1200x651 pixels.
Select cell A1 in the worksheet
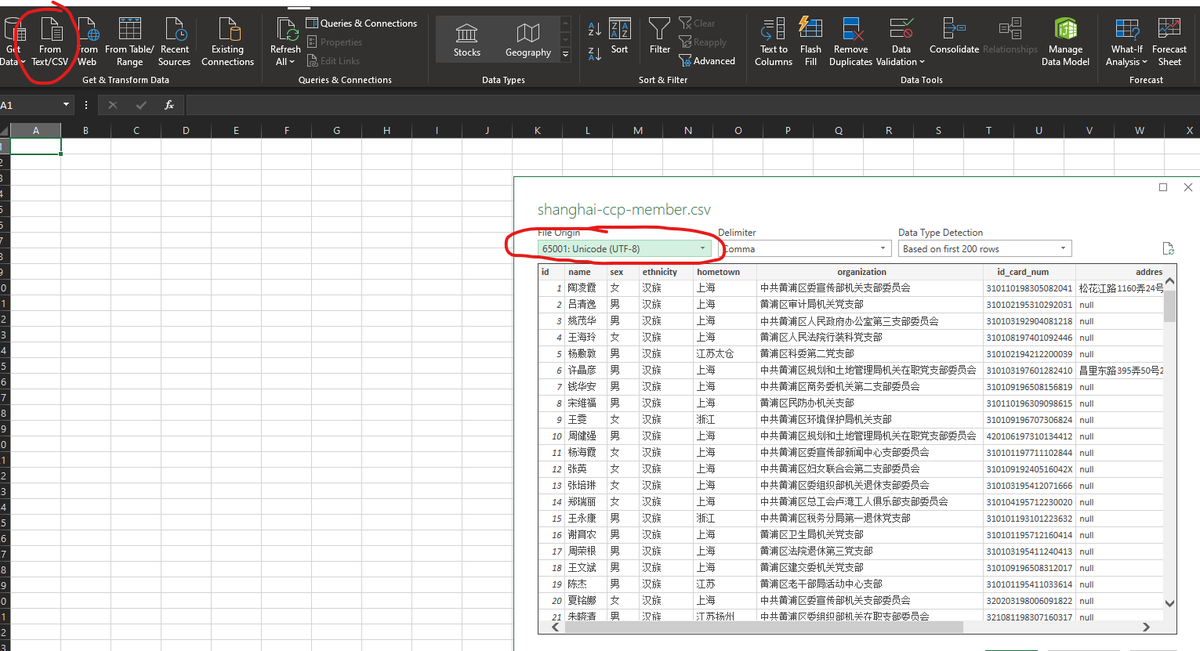pyautogui.click(x=36, y=146)
